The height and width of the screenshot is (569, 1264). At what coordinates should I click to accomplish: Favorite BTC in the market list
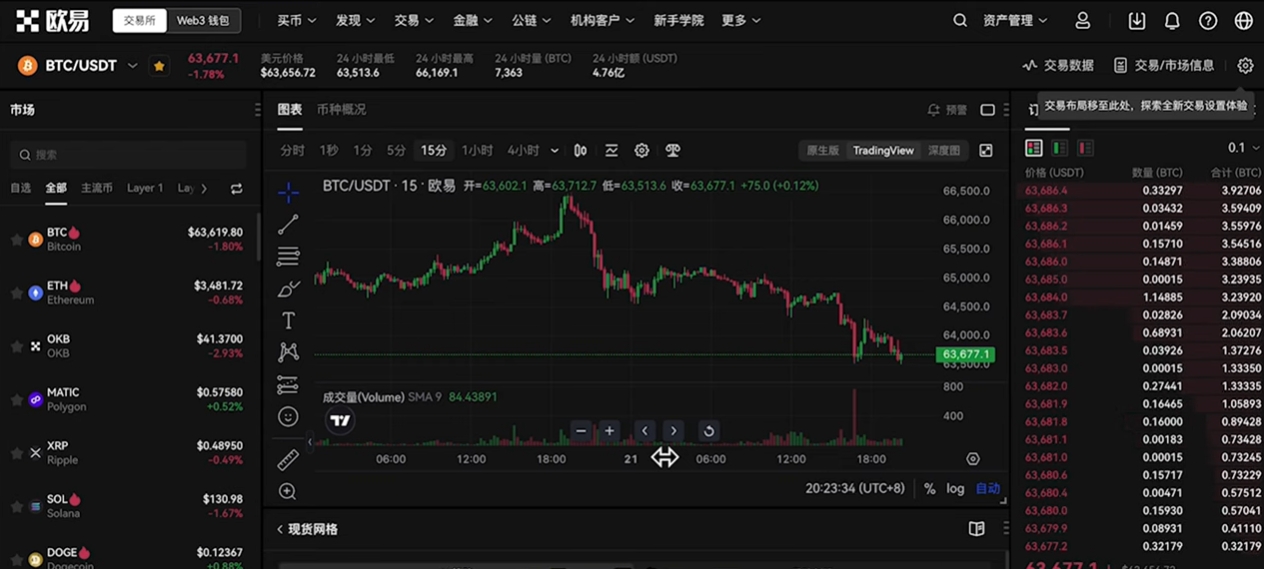point(17,239)
